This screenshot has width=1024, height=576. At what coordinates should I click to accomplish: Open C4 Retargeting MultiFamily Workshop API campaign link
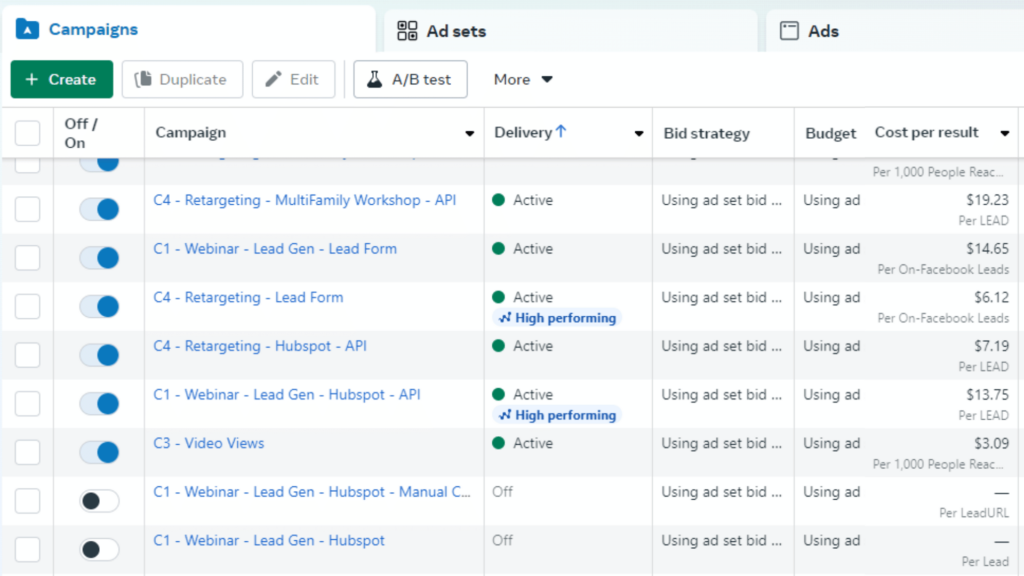pos(304,200)
